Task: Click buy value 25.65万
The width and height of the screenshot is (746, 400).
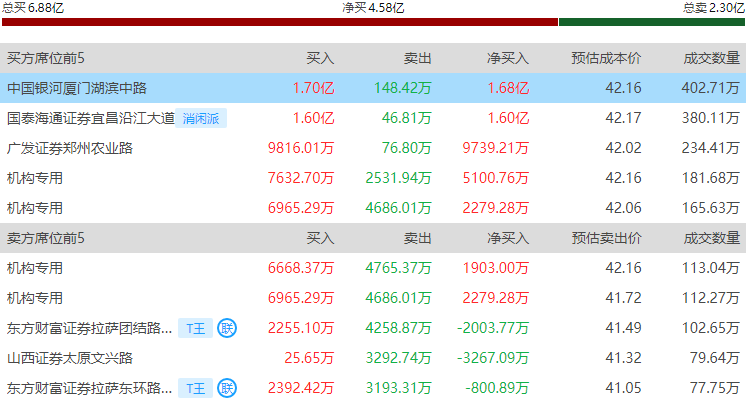Action: (309, 358)
